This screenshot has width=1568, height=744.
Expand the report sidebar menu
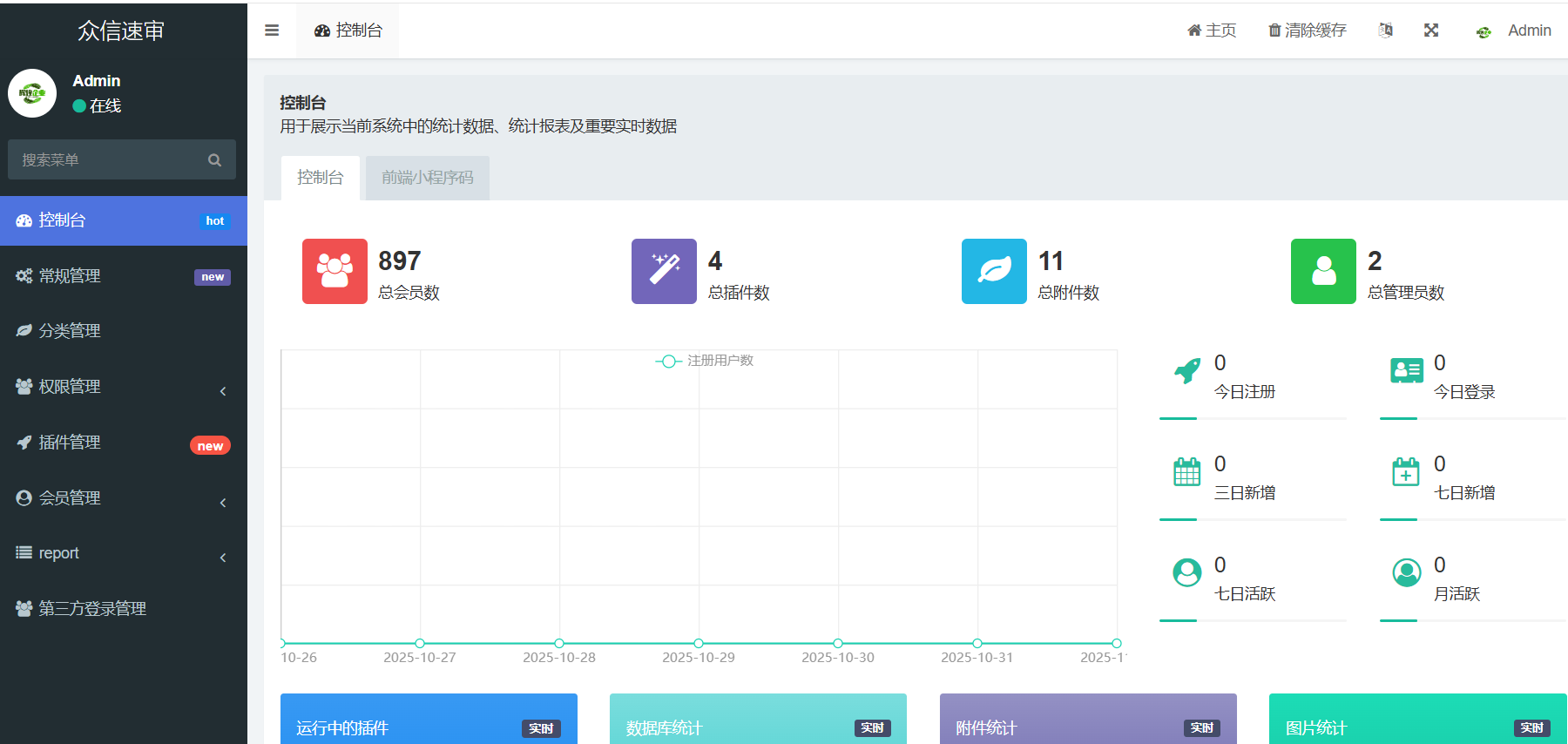click(122, 553)
